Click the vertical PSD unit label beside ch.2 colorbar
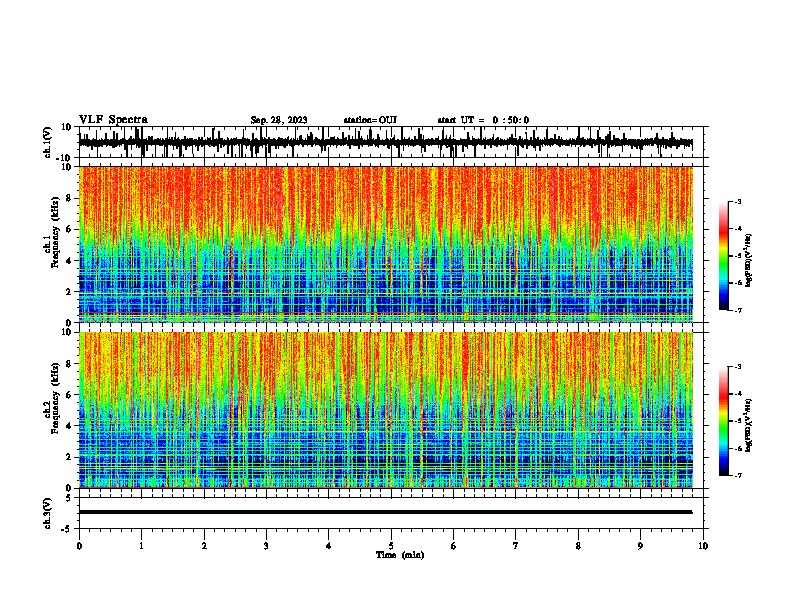The width and height of the screenshot is (792, 612). 748,425
